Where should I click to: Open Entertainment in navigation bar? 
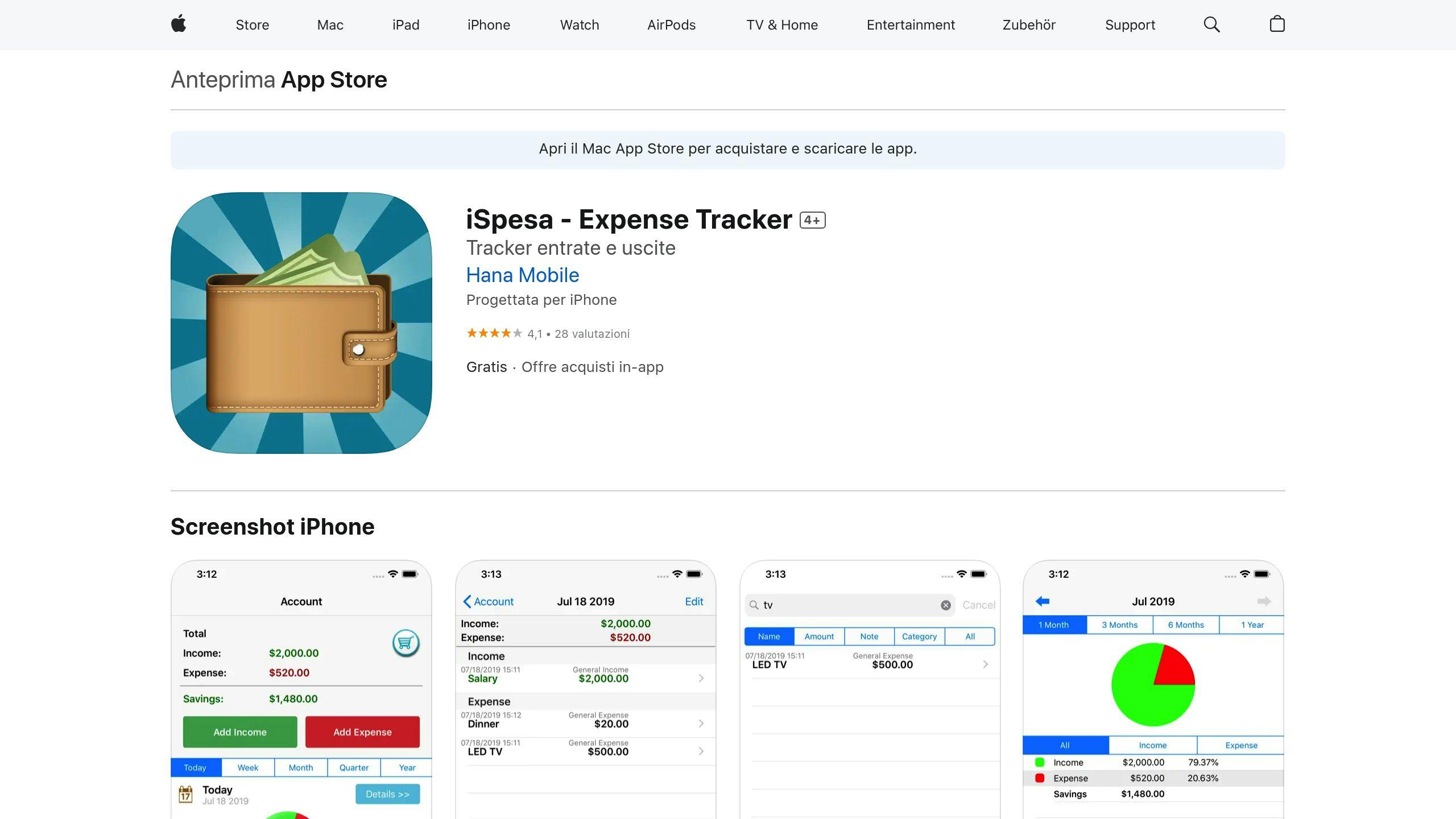click(x=911, y=25)
